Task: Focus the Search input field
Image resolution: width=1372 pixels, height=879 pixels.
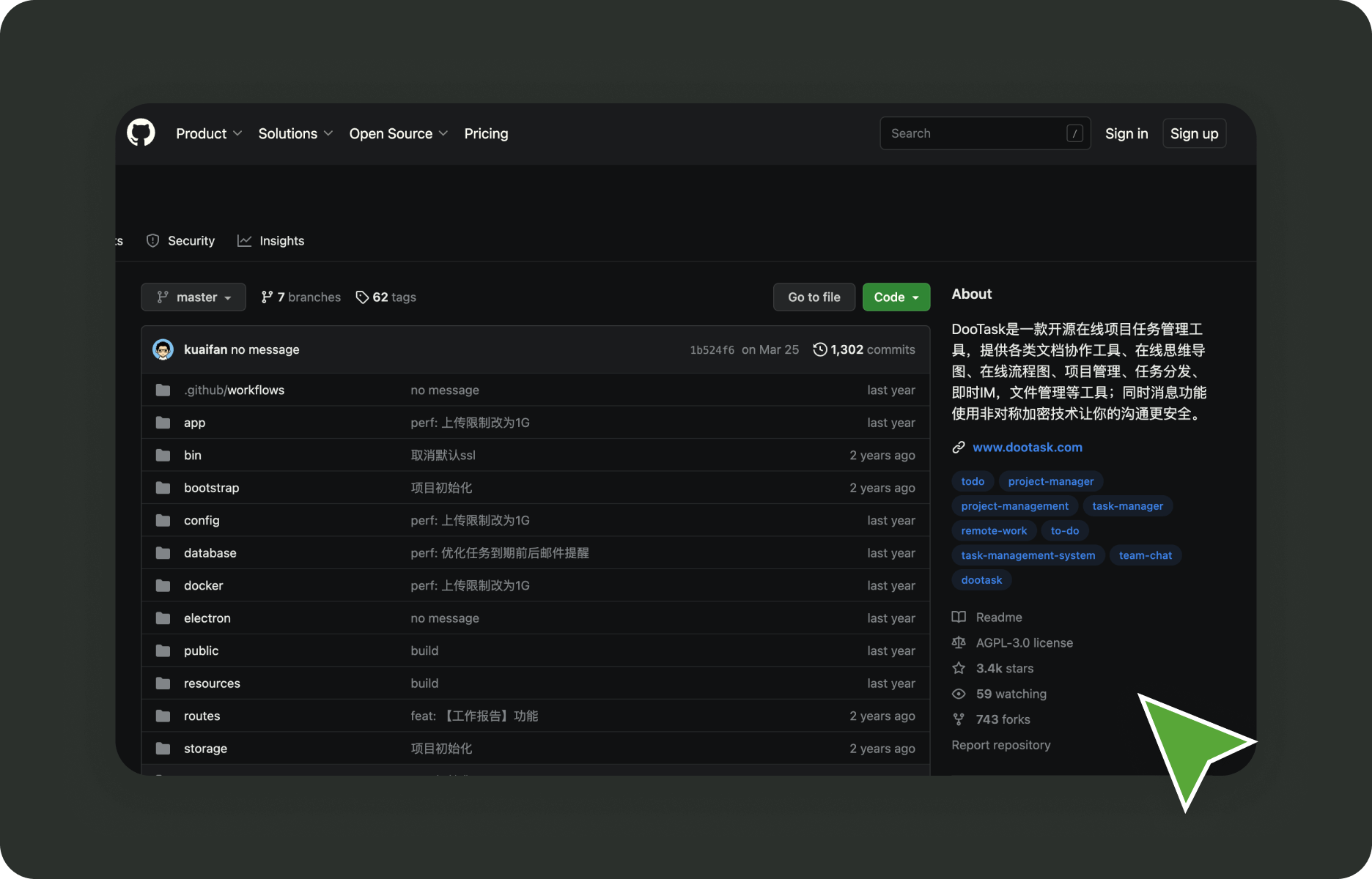Action: (975, 133)
